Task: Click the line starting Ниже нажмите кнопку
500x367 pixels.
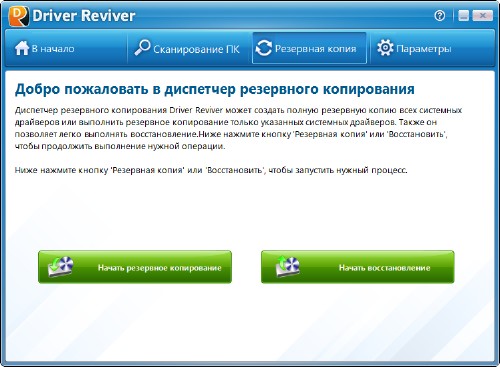Action: [x=211, y=170]
